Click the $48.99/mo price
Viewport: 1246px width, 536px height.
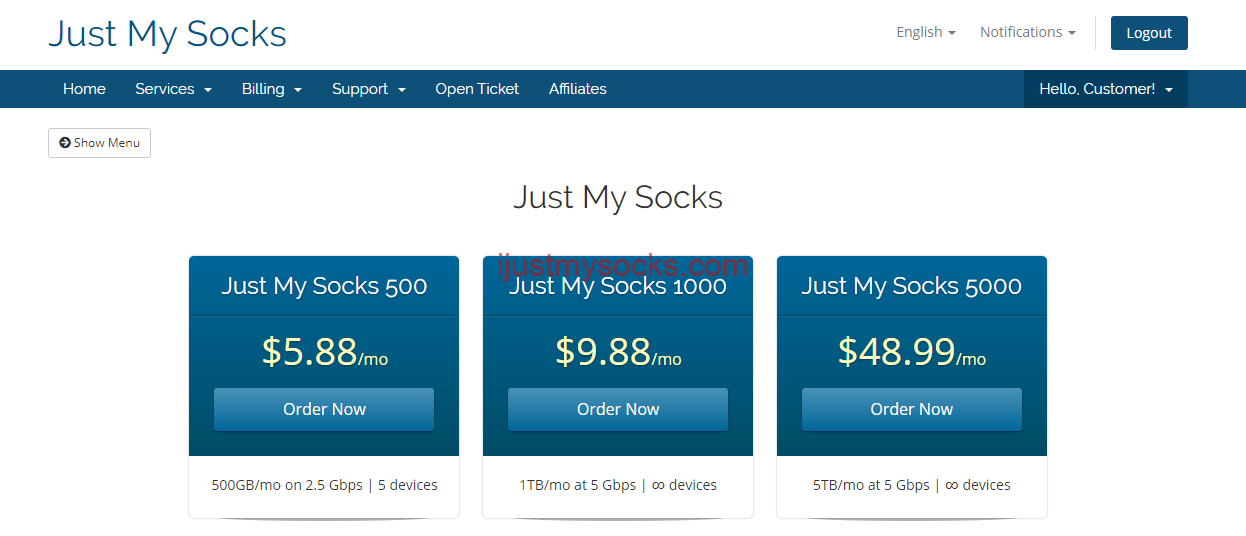pos(912,352)
